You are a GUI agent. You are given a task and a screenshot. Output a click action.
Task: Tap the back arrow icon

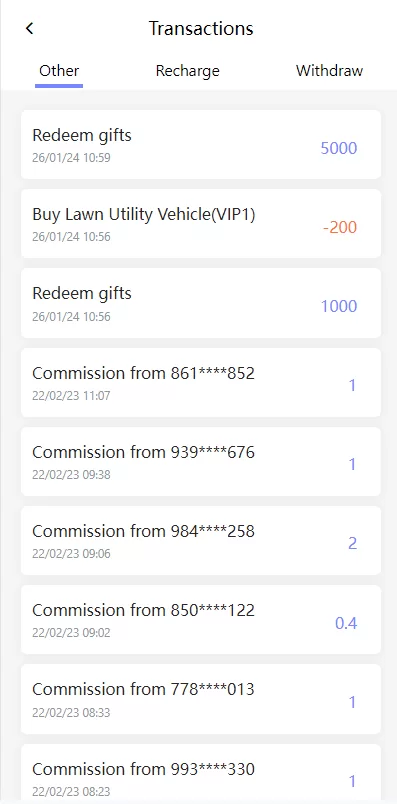[x=29, y=28]
